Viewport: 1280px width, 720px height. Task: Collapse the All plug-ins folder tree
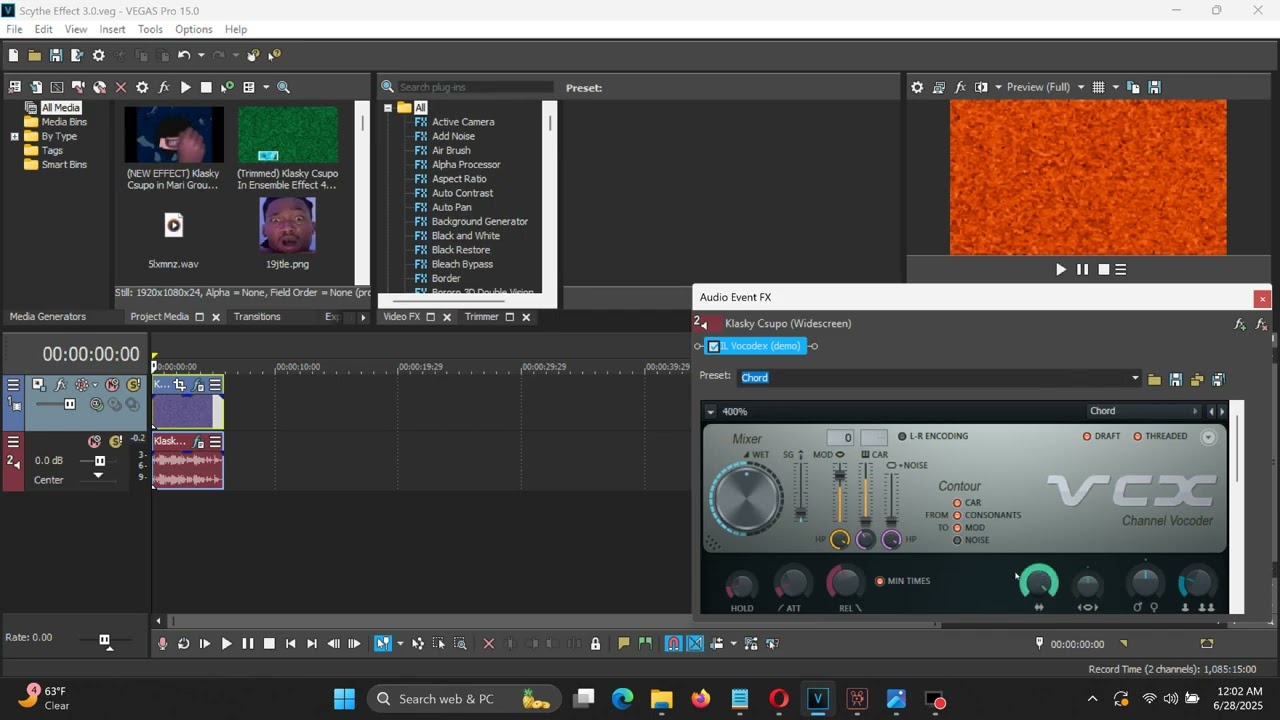(x=388, y=107)
